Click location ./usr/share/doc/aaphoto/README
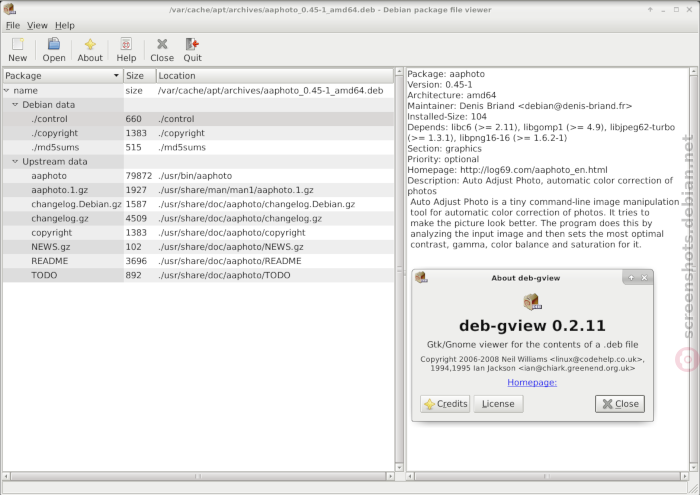 pos(229,261)
